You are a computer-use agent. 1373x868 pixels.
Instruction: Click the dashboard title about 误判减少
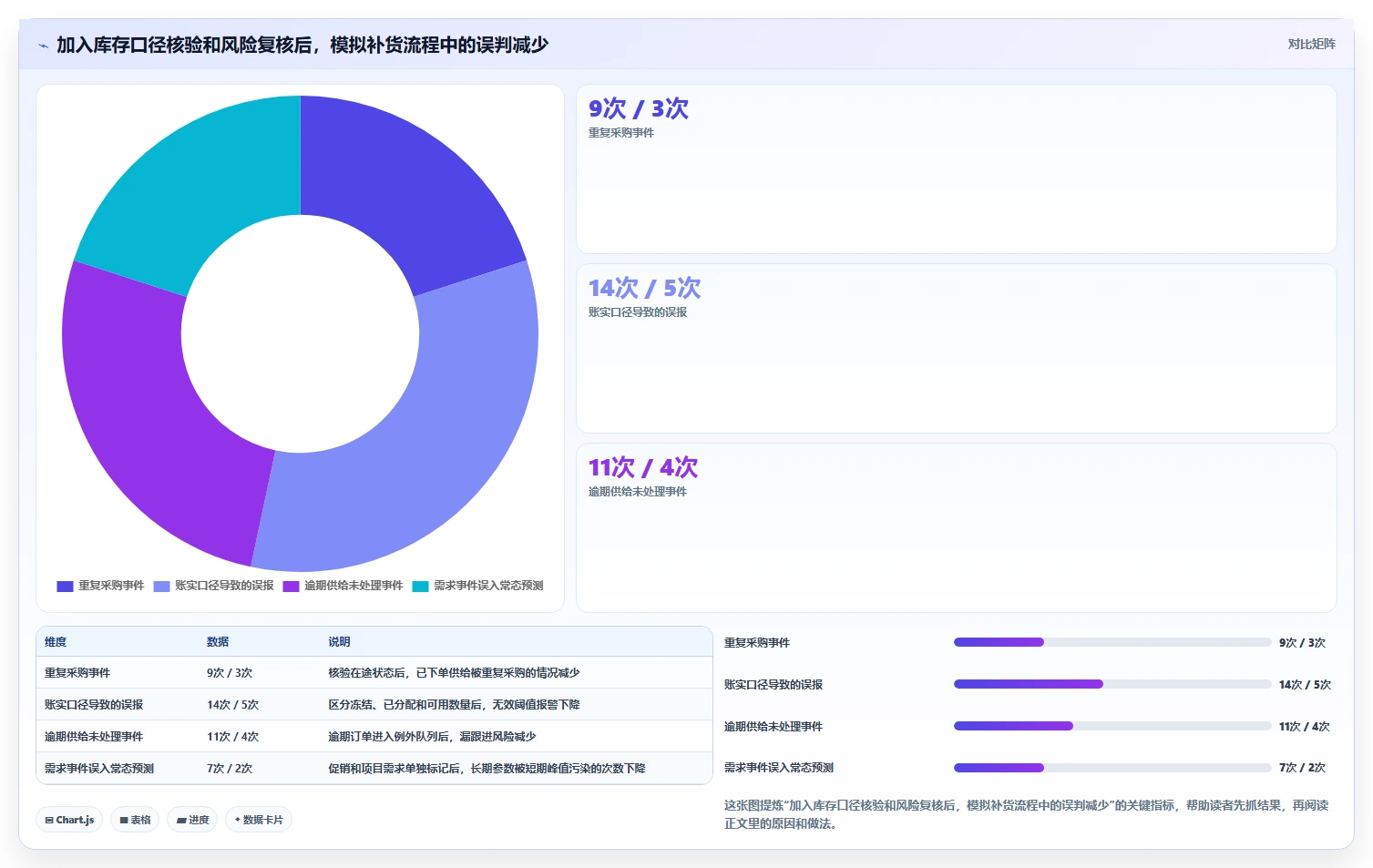tap(302, 45)
